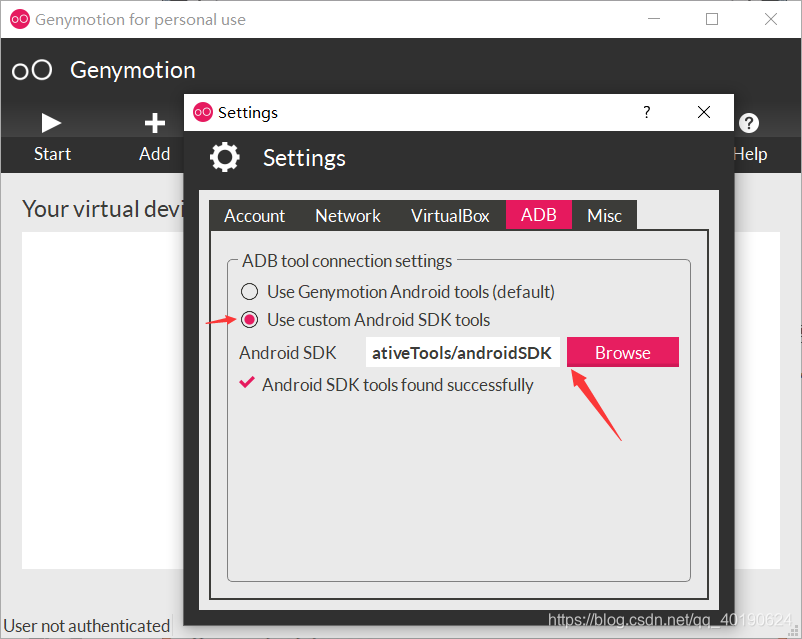Click the Settings gear icon in dialog header
Screen dimensions: 802x639
(x=225, y=158)
